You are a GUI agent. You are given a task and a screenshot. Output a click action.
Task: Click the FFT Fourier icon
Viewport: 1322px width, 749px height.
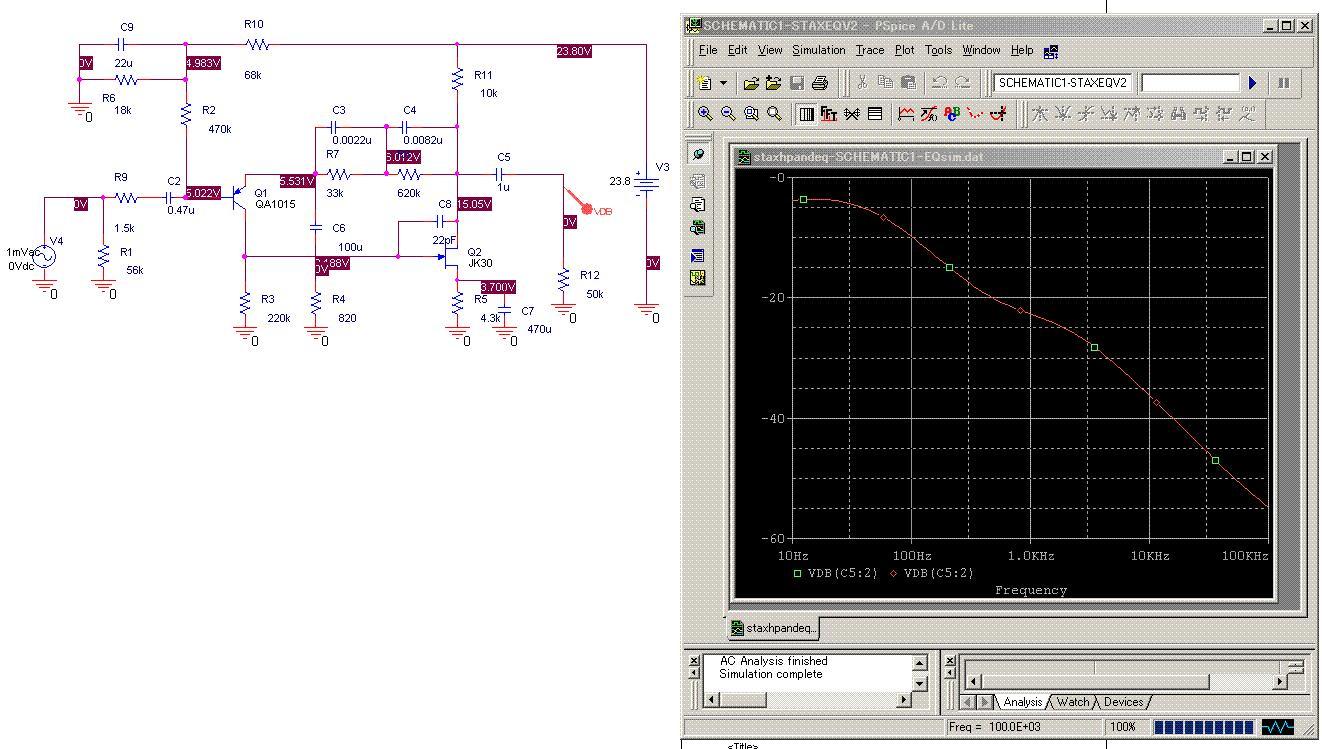pos(829,114)
